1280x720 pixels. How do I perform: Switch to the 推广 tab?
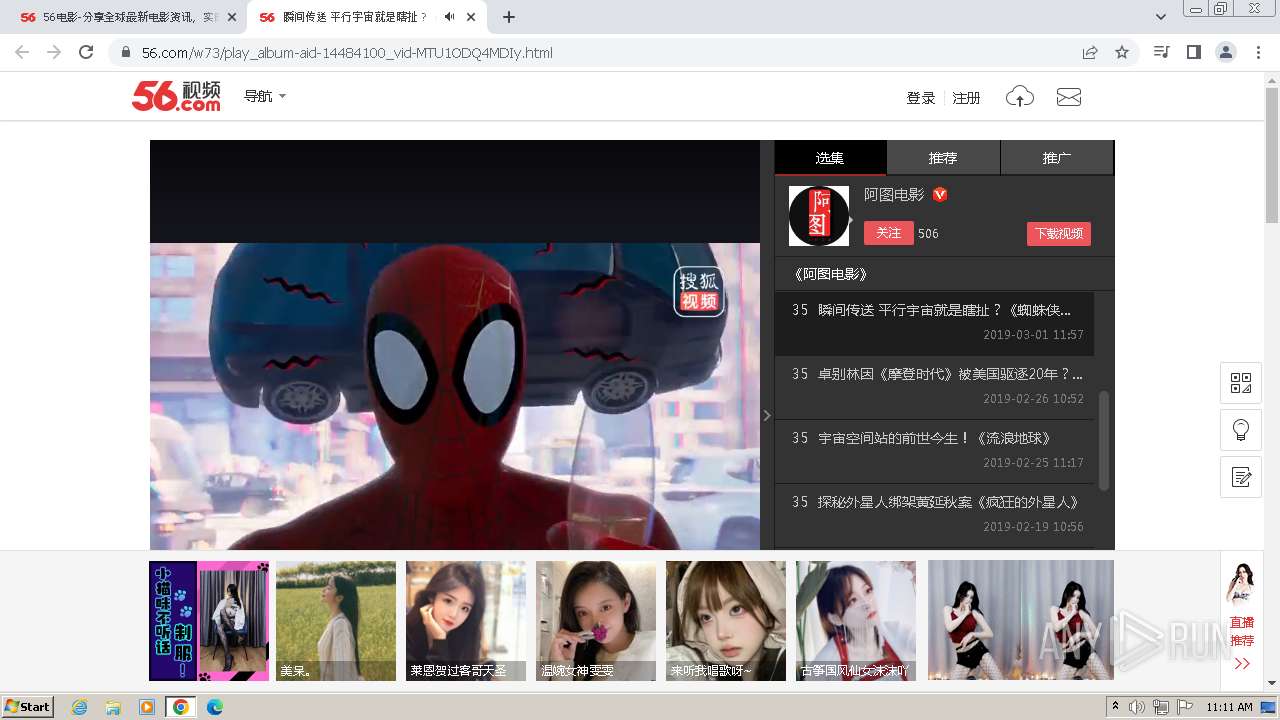tap(1057, 157)
